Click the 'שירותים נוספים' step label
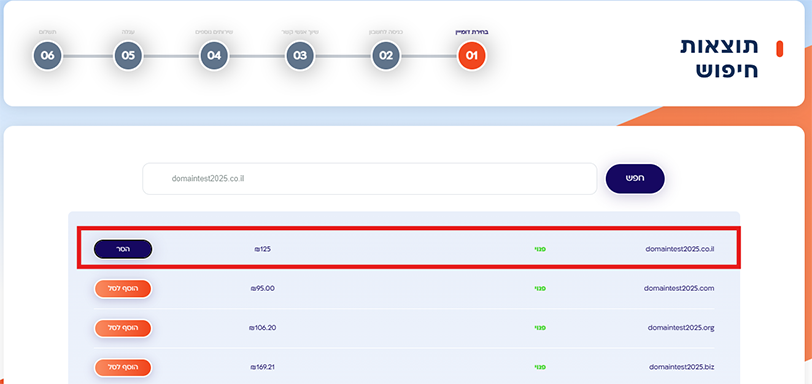 pyautogui.click(x=214, y=32)
